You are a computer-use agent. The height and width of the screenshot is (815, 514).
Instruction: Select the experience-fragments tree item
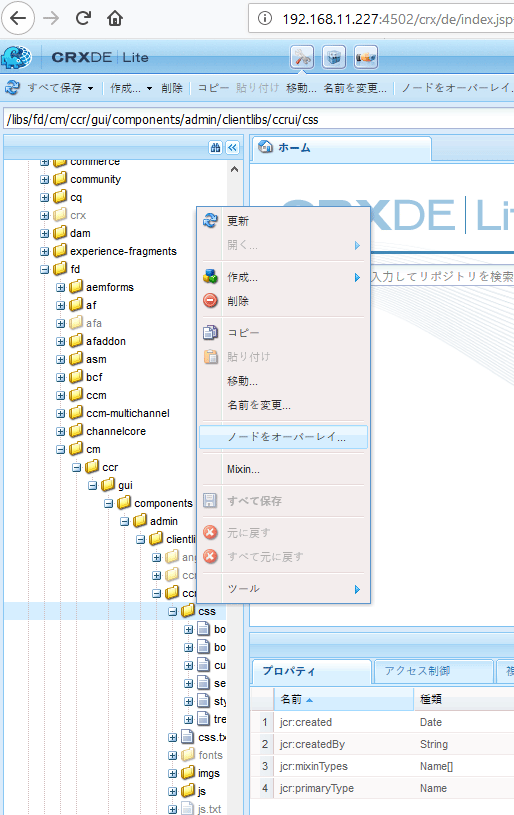123,251
